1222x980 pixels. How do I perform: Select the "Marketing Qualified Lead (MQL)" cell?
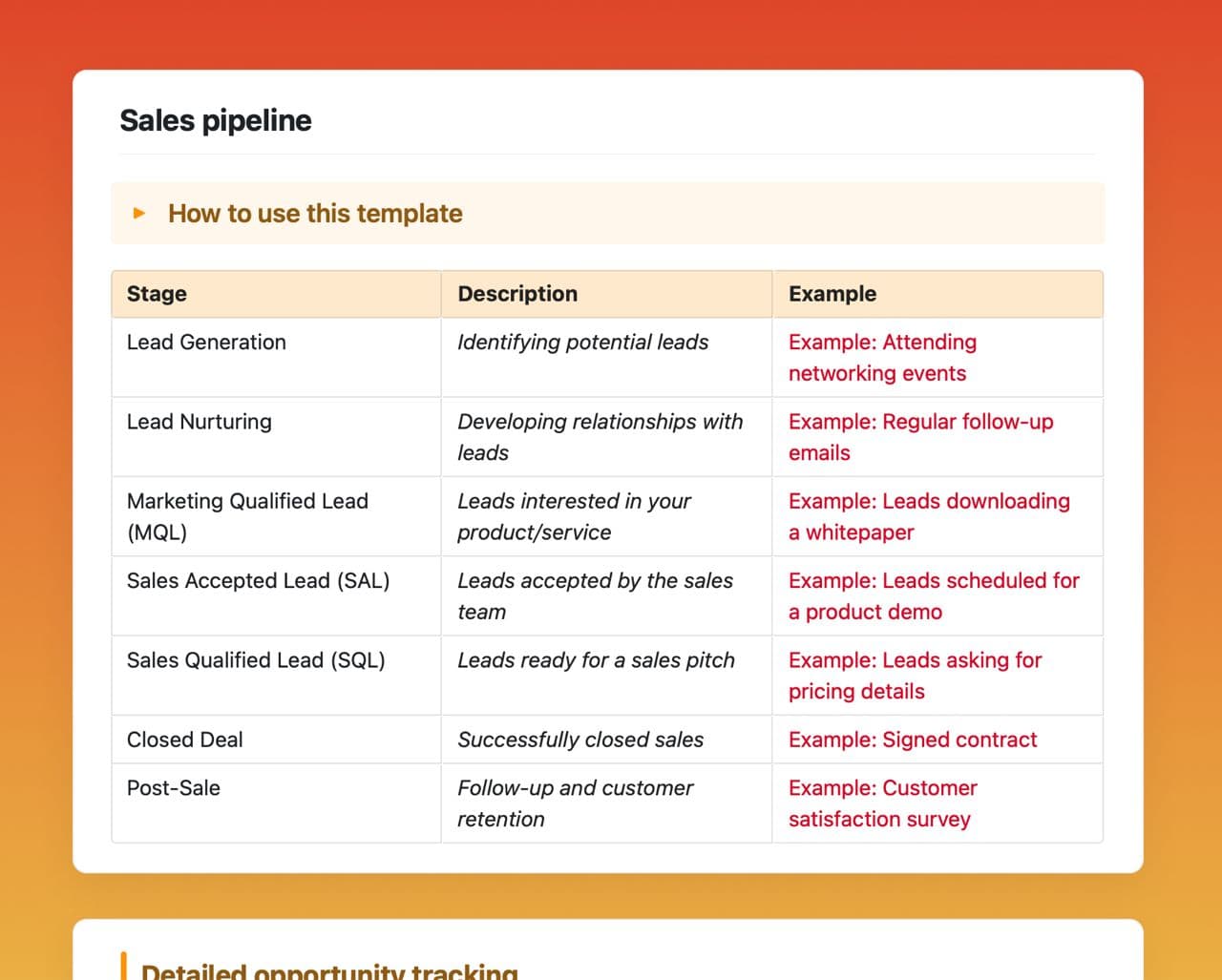tap(247, 516)
